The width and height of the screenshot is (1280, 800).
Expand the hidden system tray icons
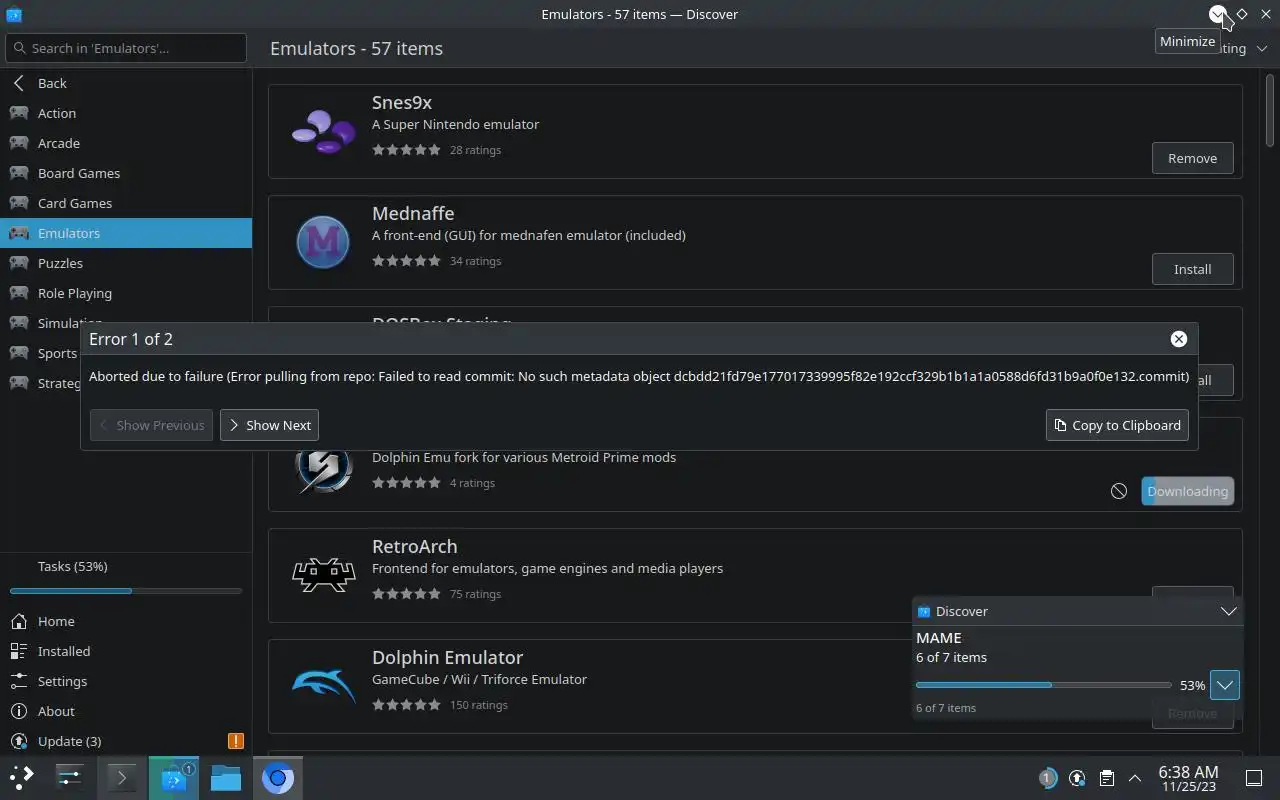point(1135,777)
